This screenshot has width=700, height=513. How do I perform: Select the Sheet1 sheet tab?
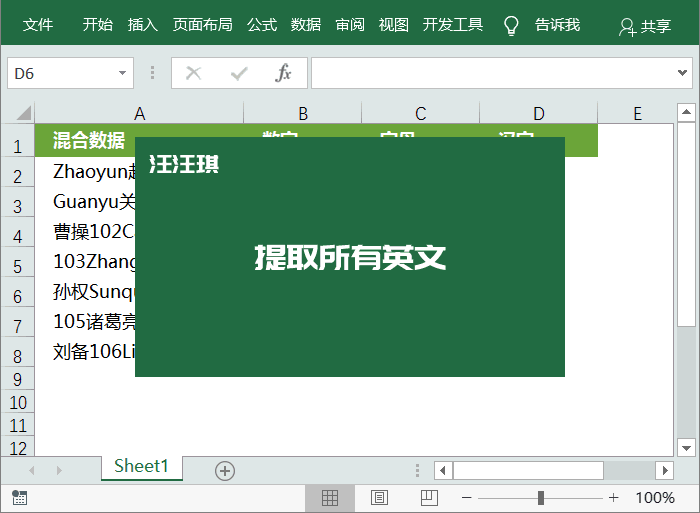(x=142, y=467)
